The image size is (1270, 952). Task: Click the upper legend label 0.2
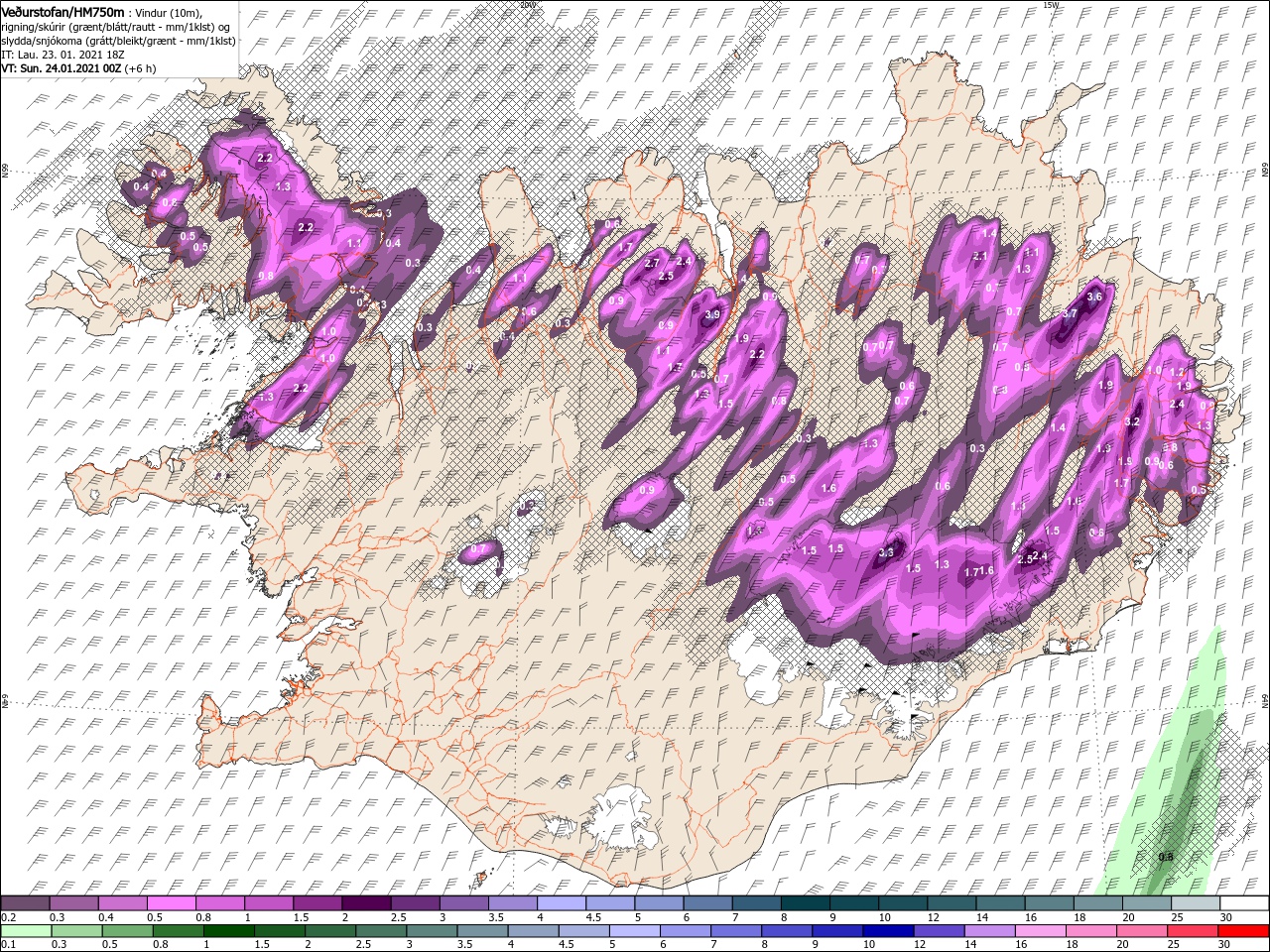[x=8, y=917]
